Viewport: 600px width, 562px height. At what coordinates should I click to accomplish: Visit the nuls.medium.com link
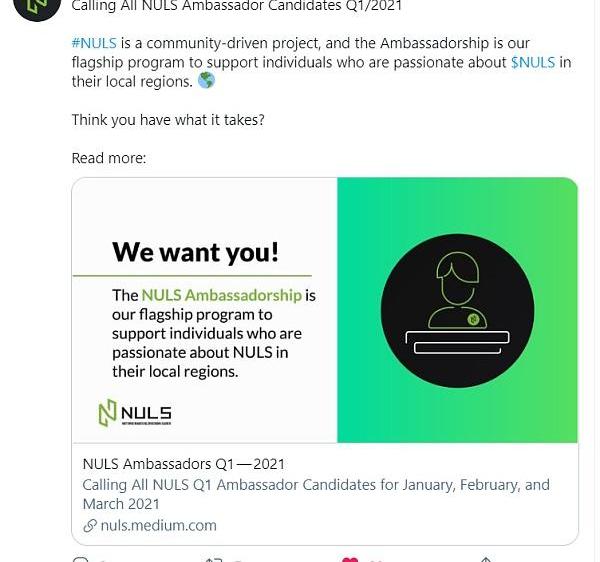point(158,525)
